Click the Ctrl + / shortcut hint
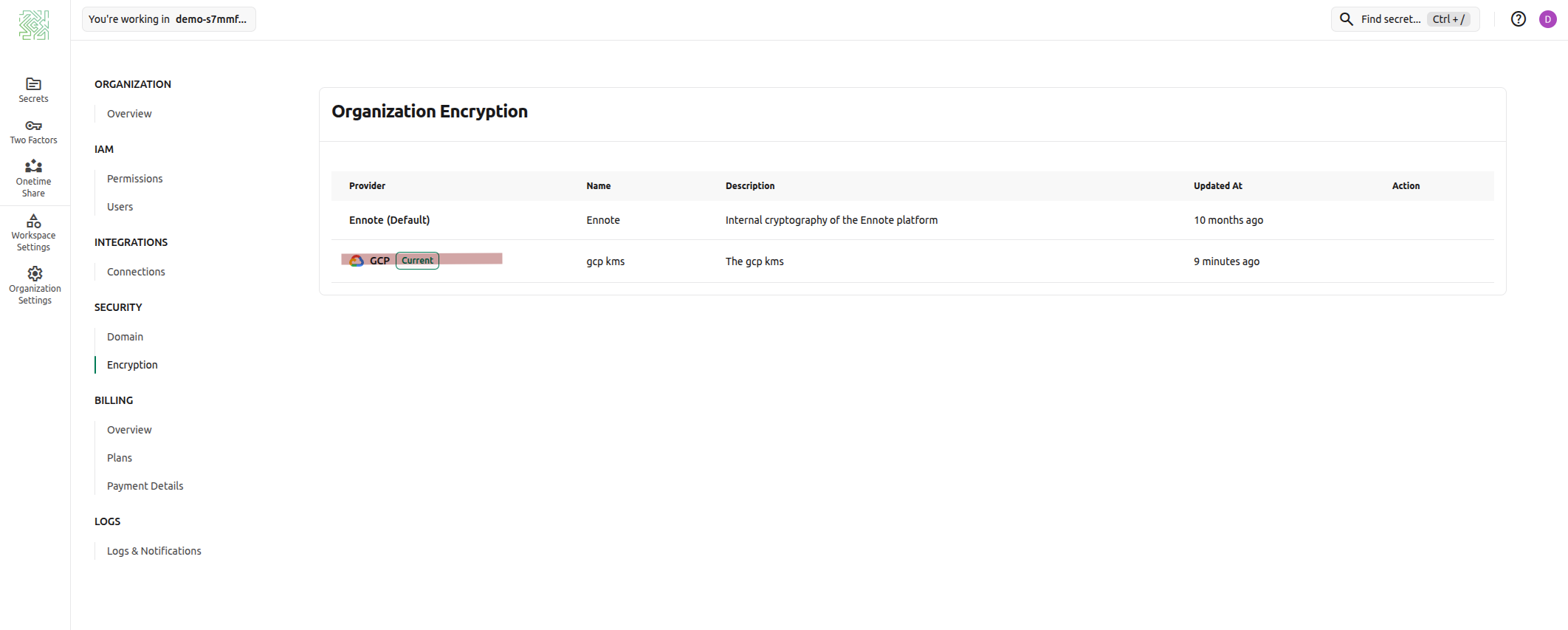Screen dimensions: 1568x630 pos(1448,19)
